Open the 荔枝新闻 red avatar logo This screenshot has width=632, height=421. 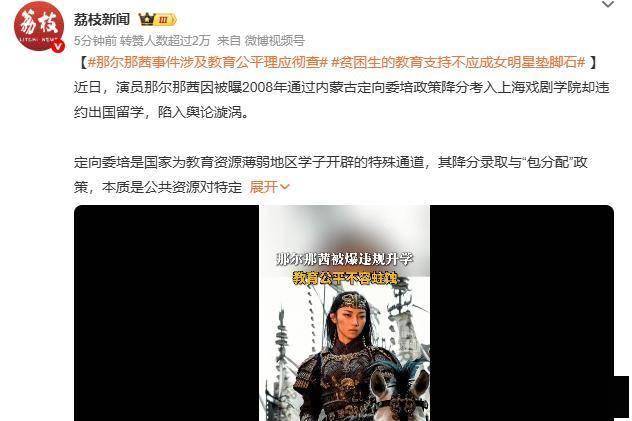(x=39, y=27)
